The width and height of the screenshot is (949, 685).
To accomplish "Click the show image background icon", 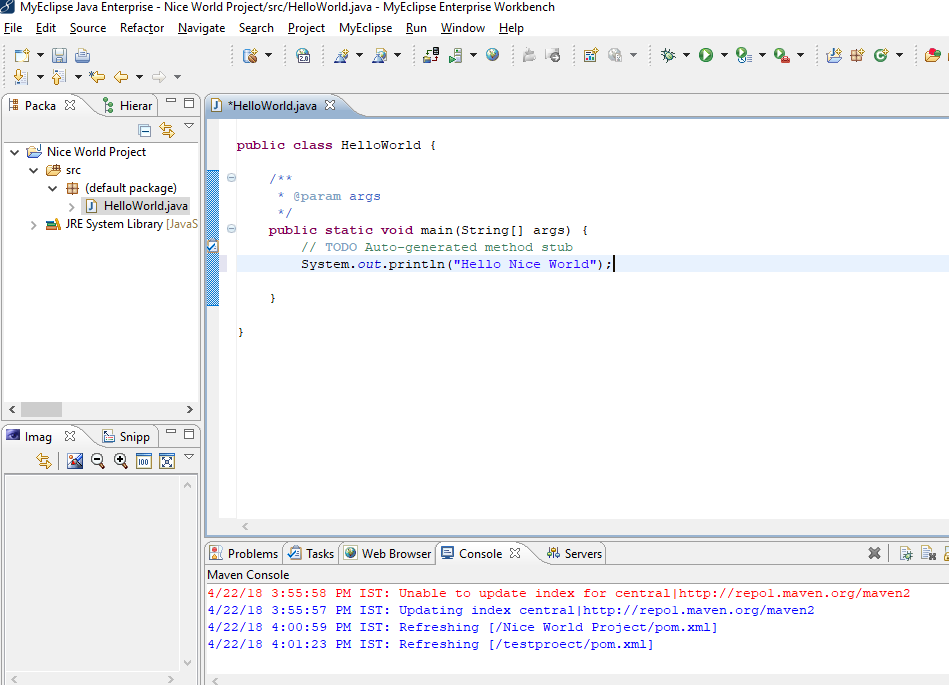I will click(75, 461).
